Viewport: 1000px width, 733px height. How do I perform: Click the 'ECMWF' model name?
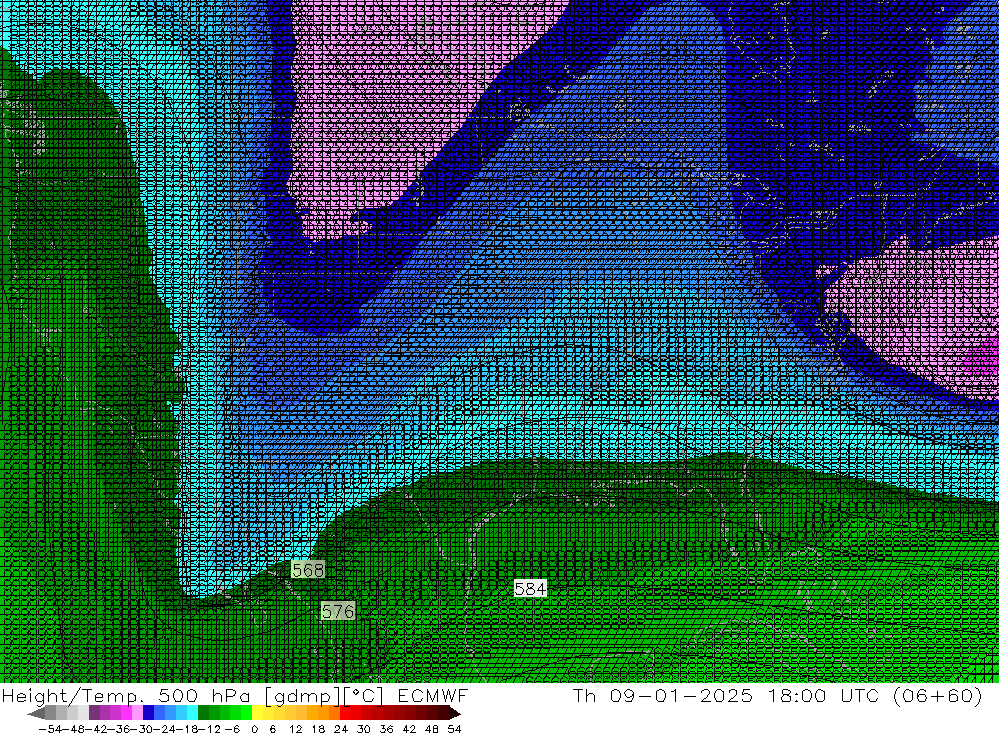click(x=433, y=696)
